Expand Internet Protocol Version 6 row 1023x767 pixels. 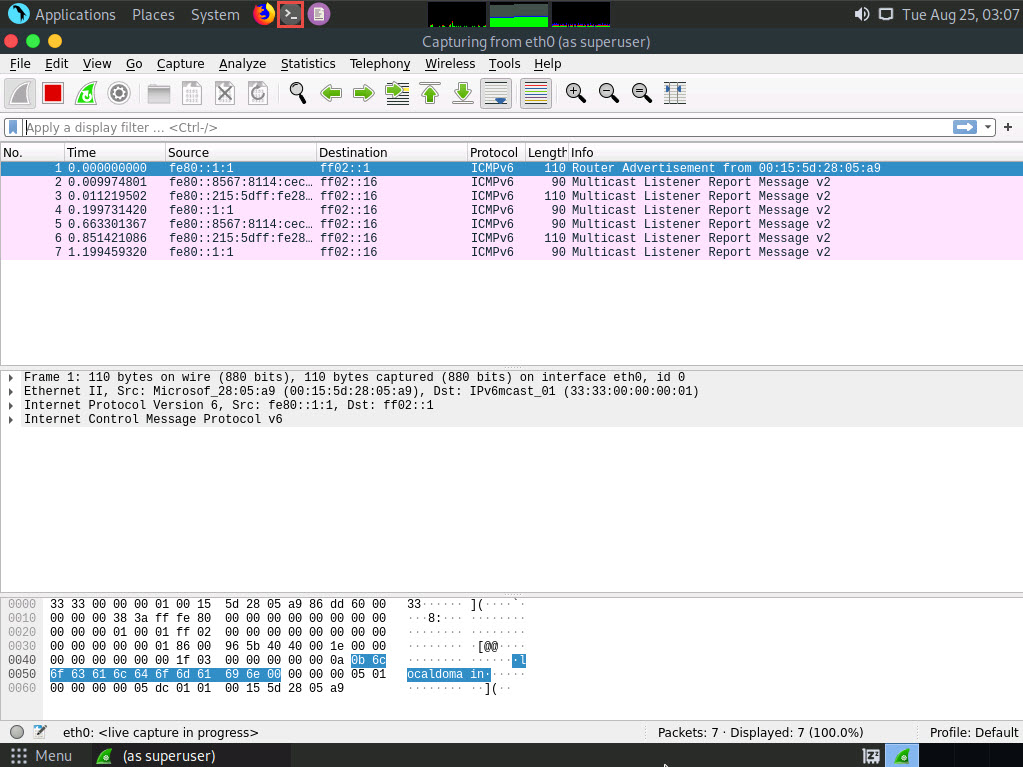coord(11,405)
